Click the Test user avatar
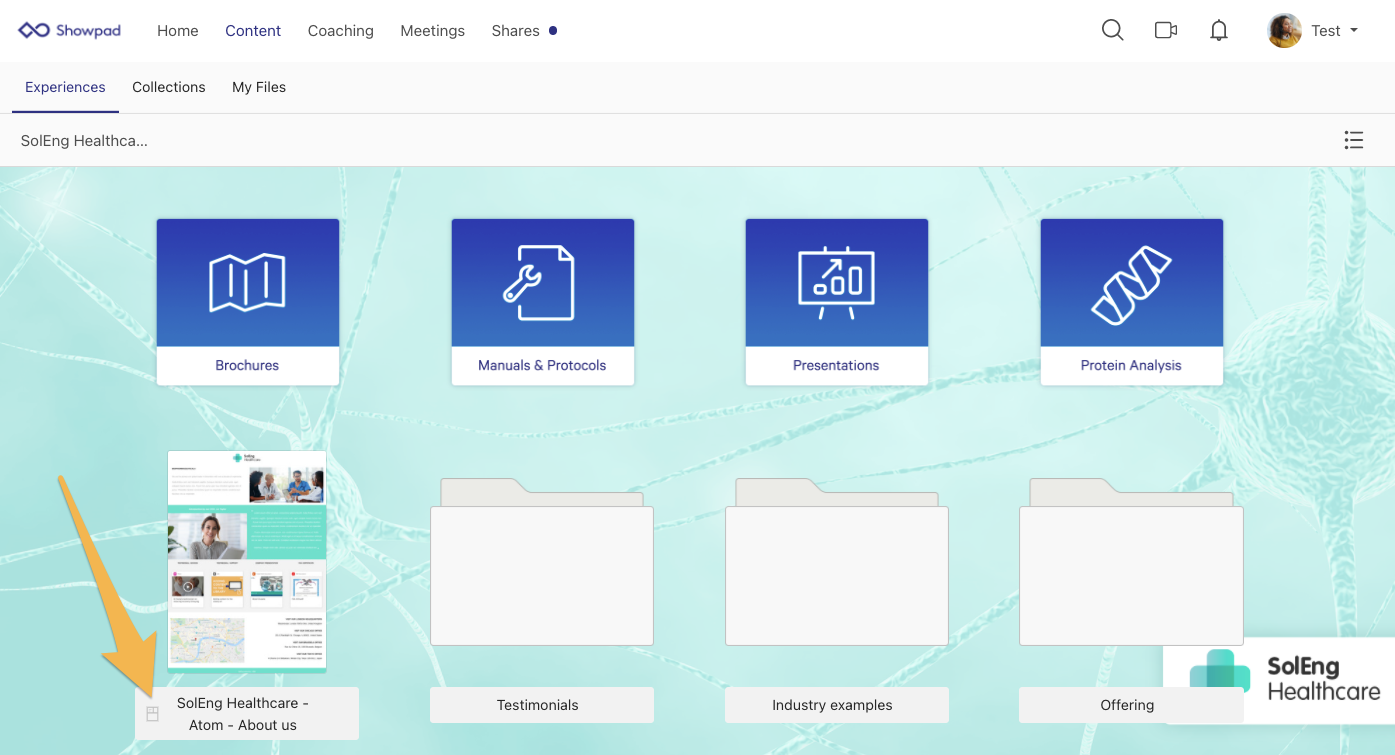1395x755 pixels. point(1284,30)
